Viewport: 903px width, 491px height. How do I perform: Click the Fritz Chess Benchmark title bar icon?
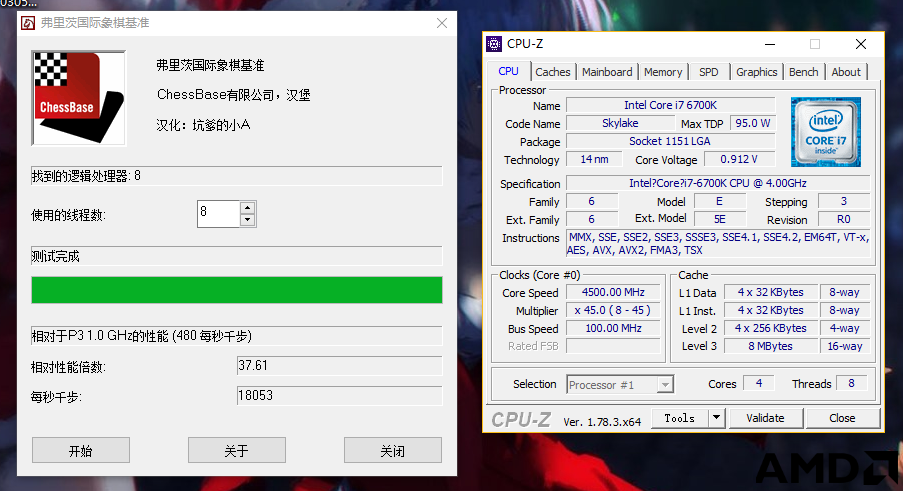(28, 23)
